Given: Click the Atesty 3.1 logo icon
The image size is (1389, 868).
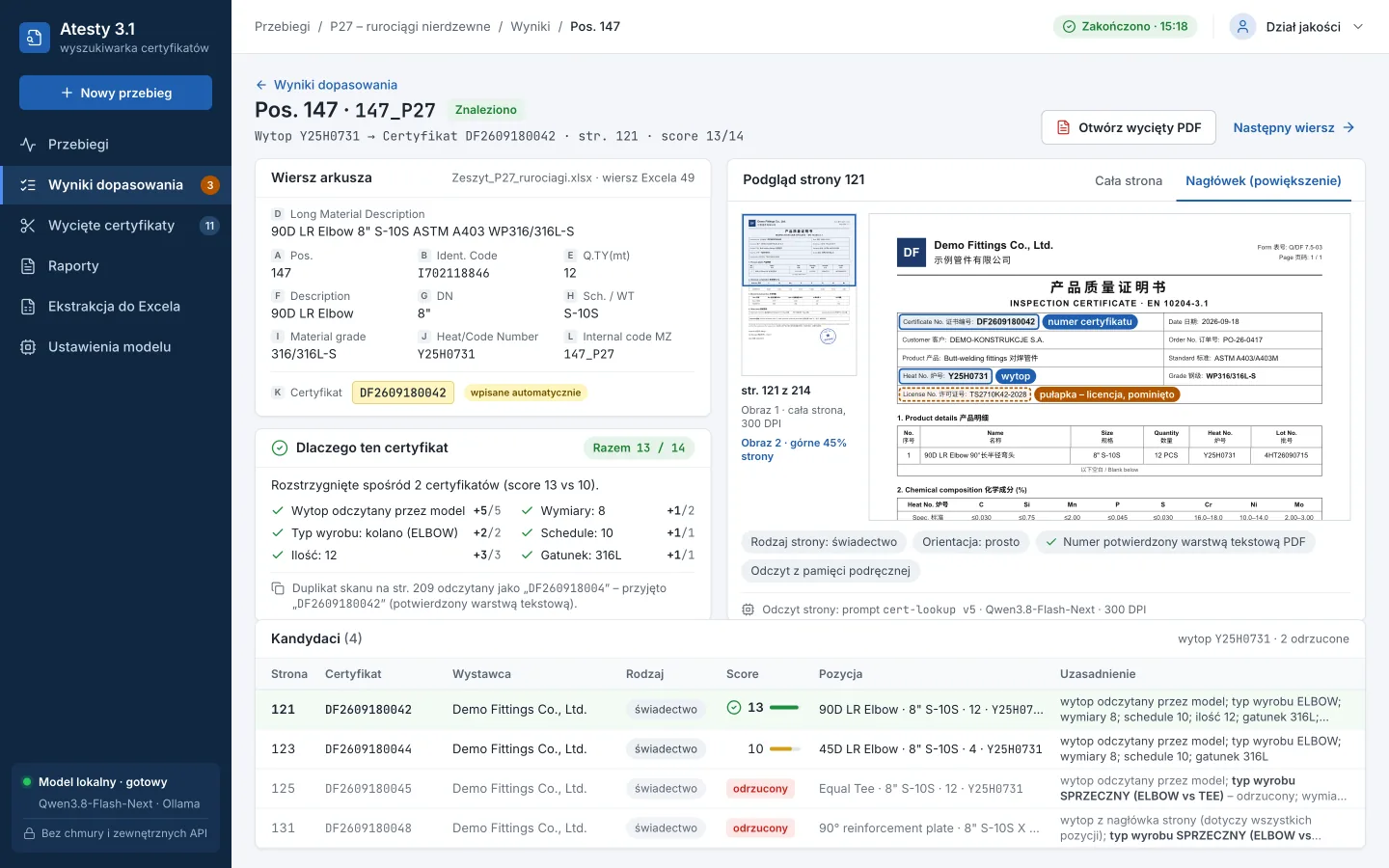Looking at the screenshot, I should pyautogui.click(x=35, y=38).
